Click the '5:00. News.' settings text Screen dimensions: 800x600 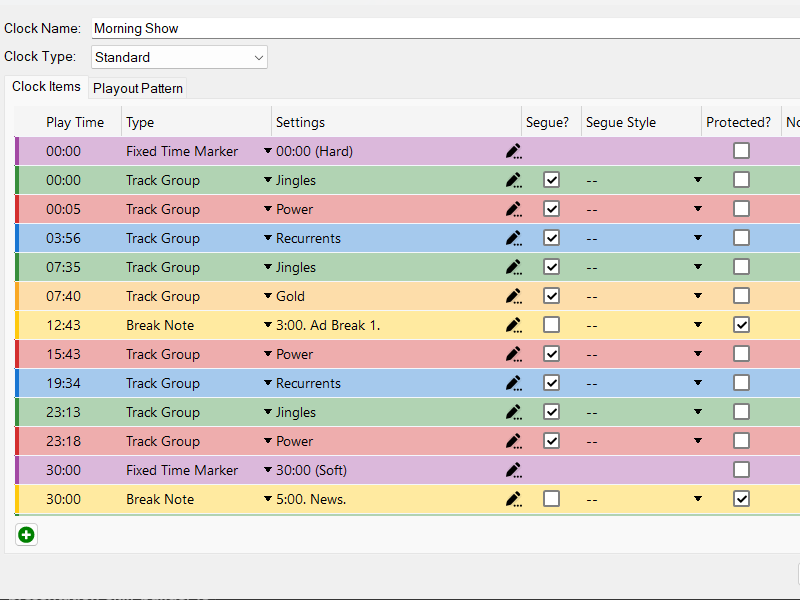311,499
